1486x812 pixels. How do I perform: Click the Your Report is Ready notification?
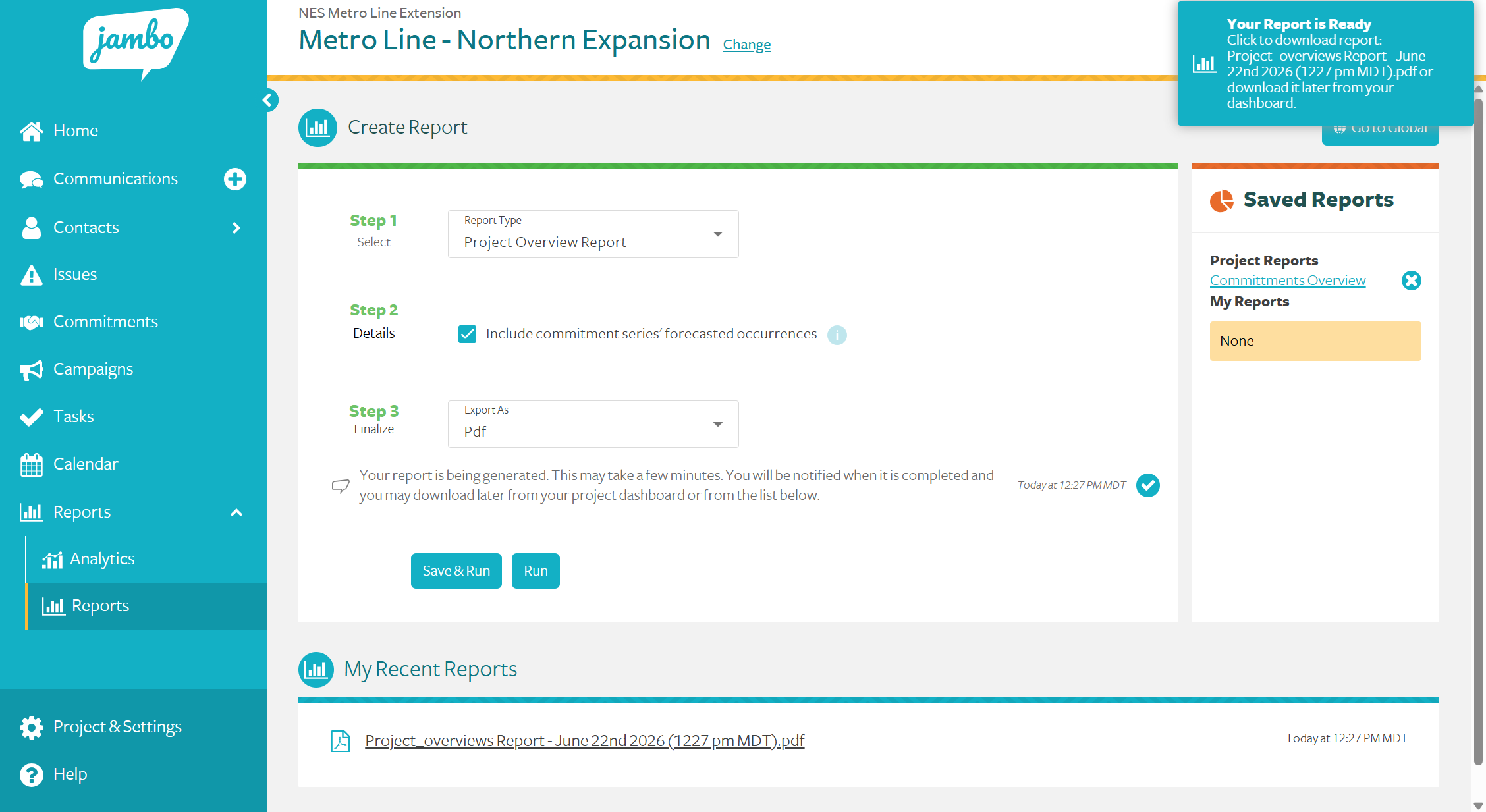[1325, 63]
